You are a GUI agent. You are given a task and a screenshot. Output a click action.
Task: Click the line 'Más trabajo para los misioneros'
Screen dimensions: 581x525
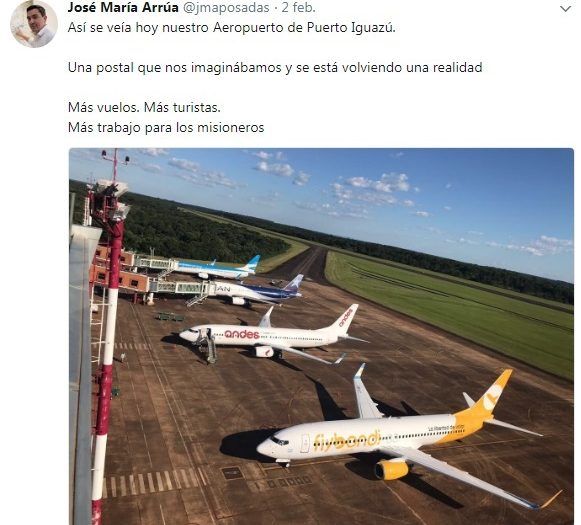pos(166,128)
